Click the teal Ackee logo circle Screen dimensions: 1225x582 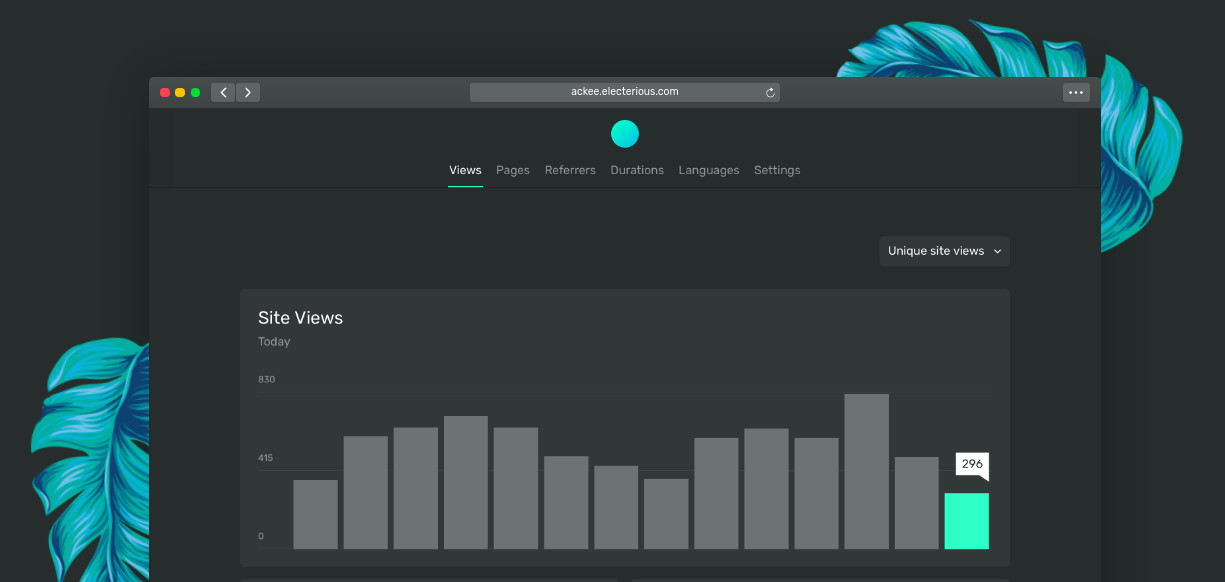pos(625,134)
